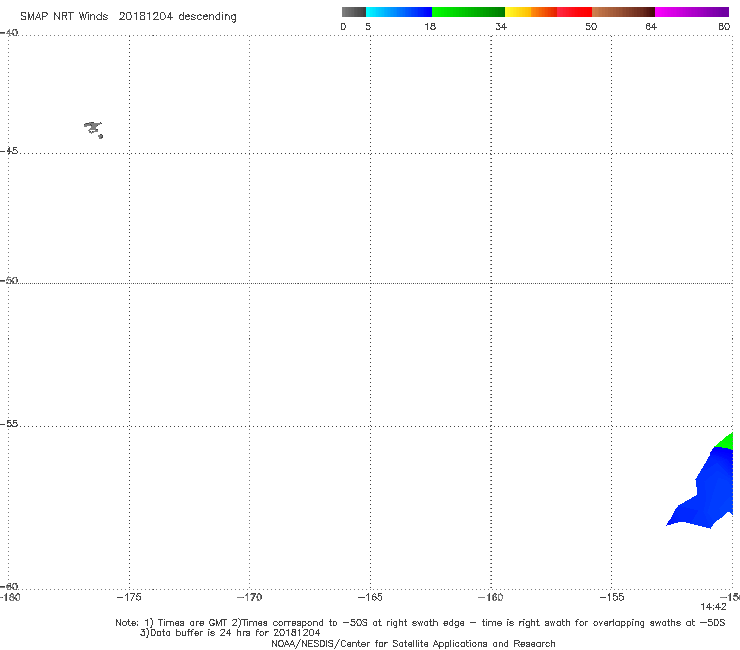Click the note line starting 'Note: 1) Times are GMT'

[420, 623]
